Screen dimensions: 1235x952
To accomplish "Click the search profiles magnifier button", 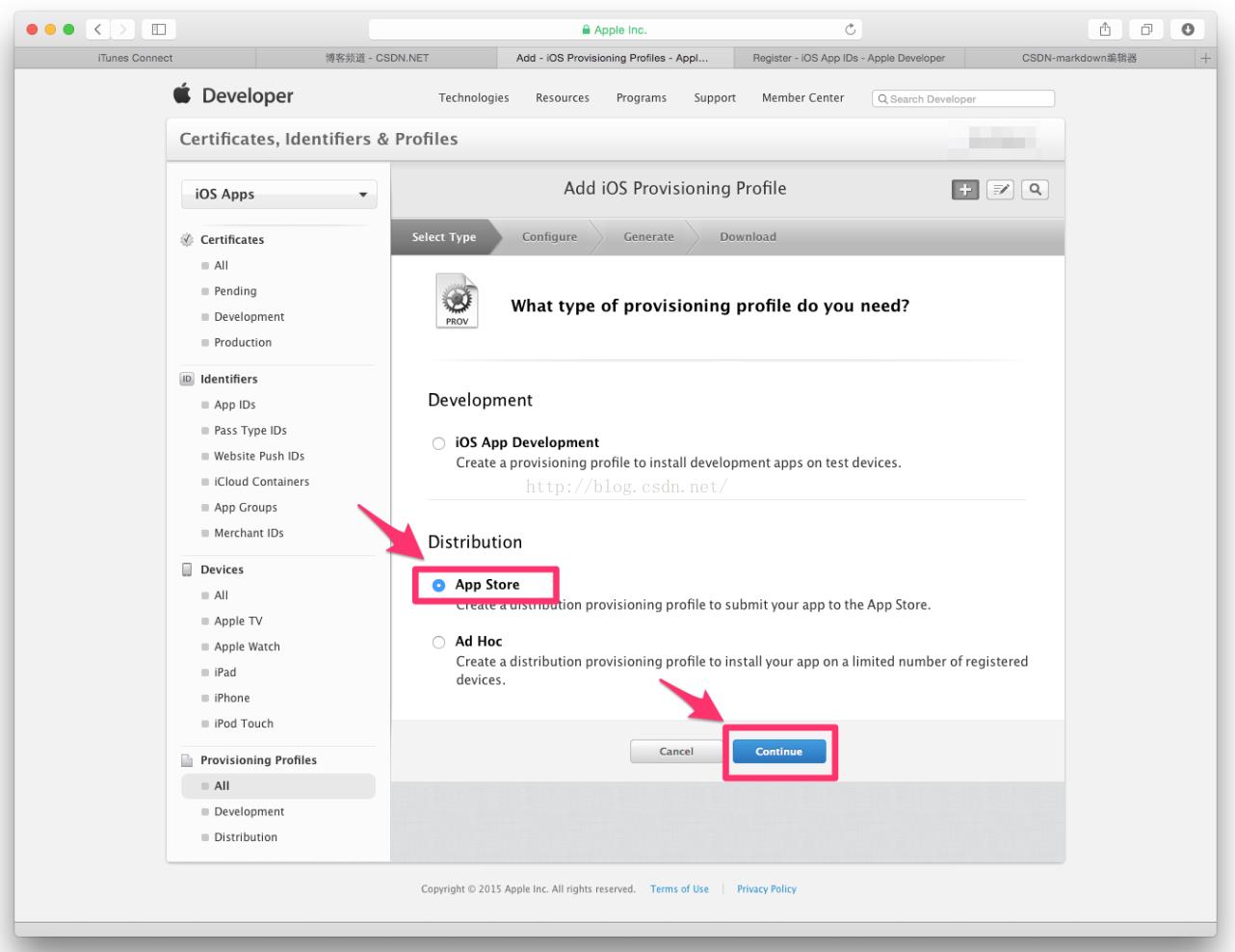I will pos(1036,190).
